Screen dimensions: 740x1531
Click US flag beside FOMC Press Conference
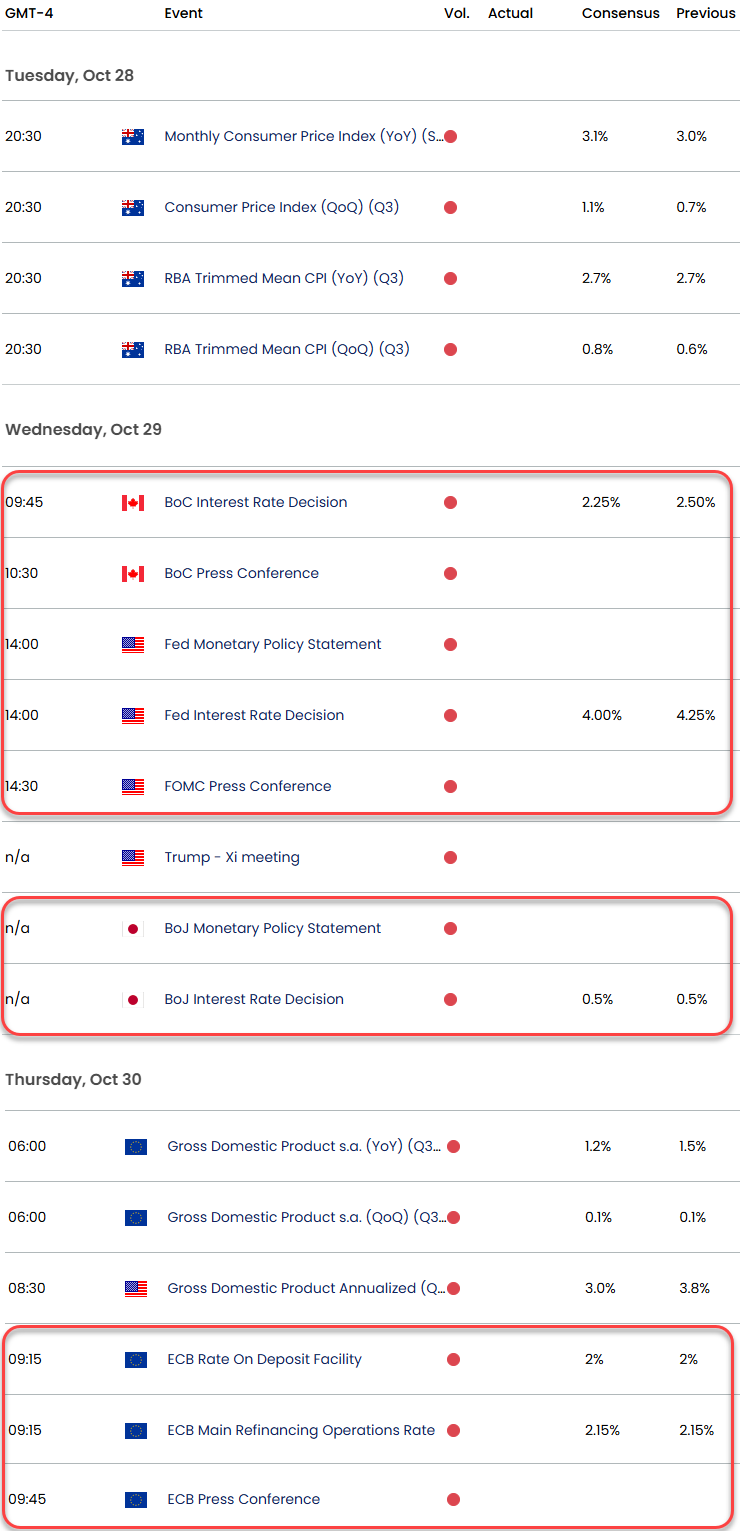(x=132, y=787)
